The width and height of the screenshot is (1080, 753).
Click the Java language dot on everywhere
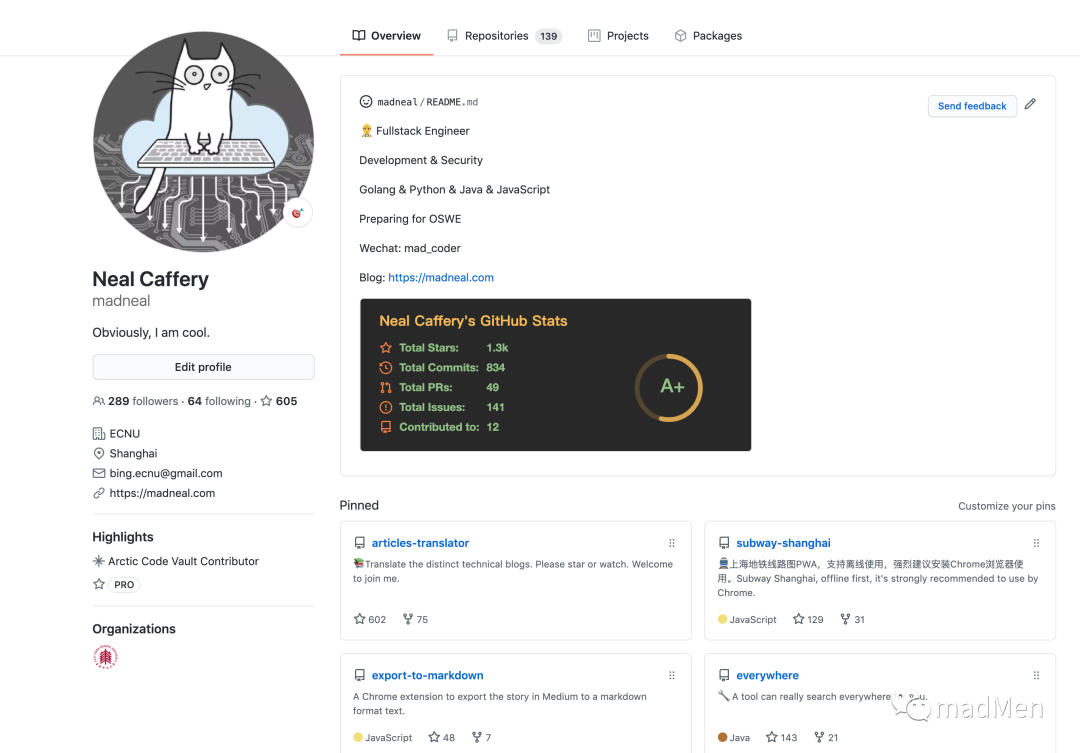(723, 737)
